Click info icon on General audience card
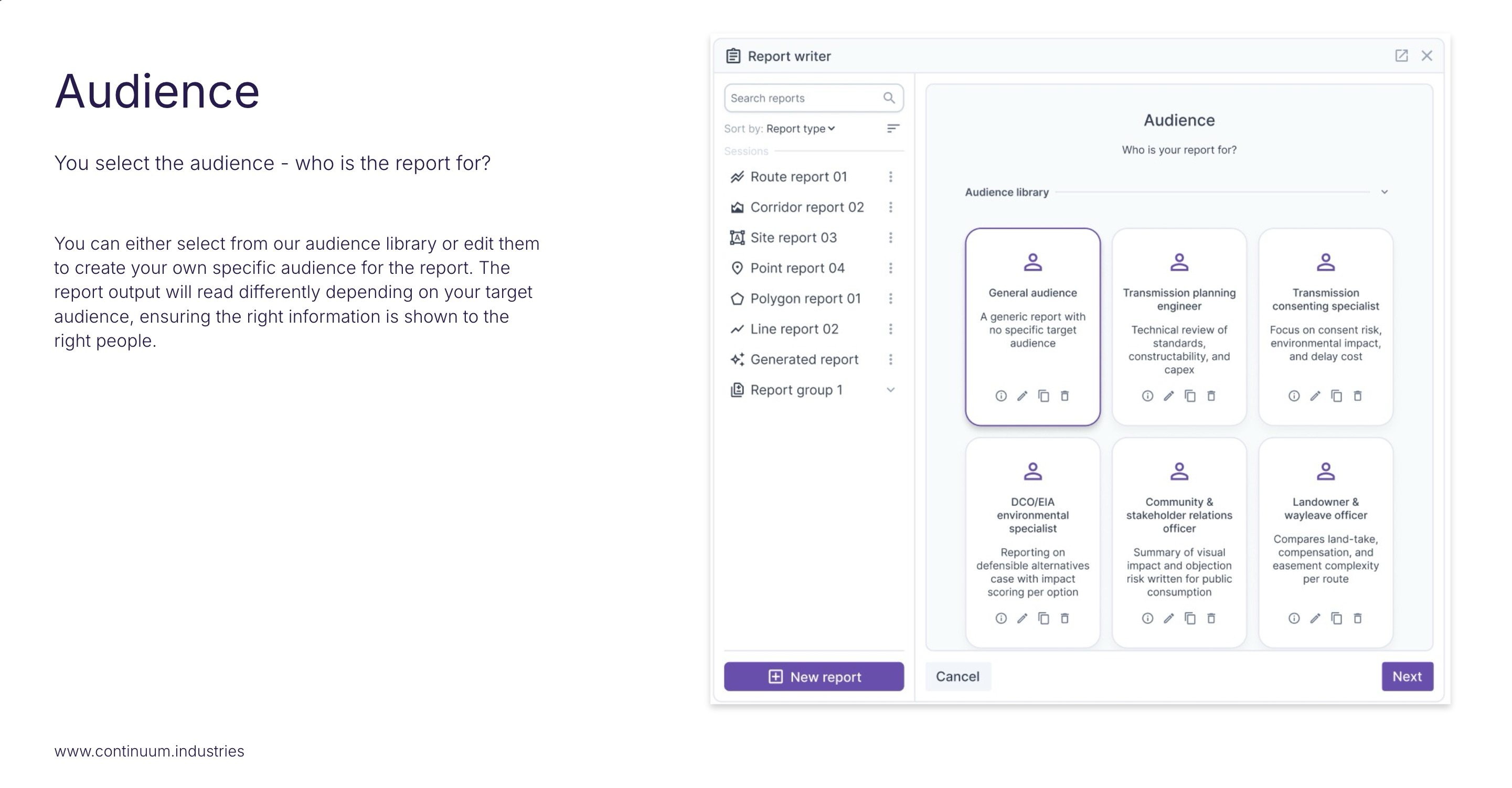Screen dimensions: 1512x788 click(1001, 396)
